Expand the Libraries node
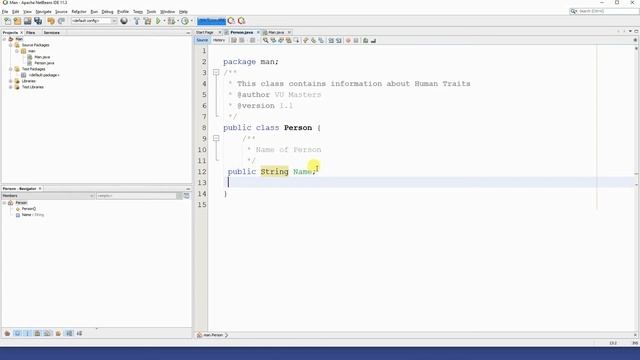This screenshot has width=640, height=360. point(11,81)
